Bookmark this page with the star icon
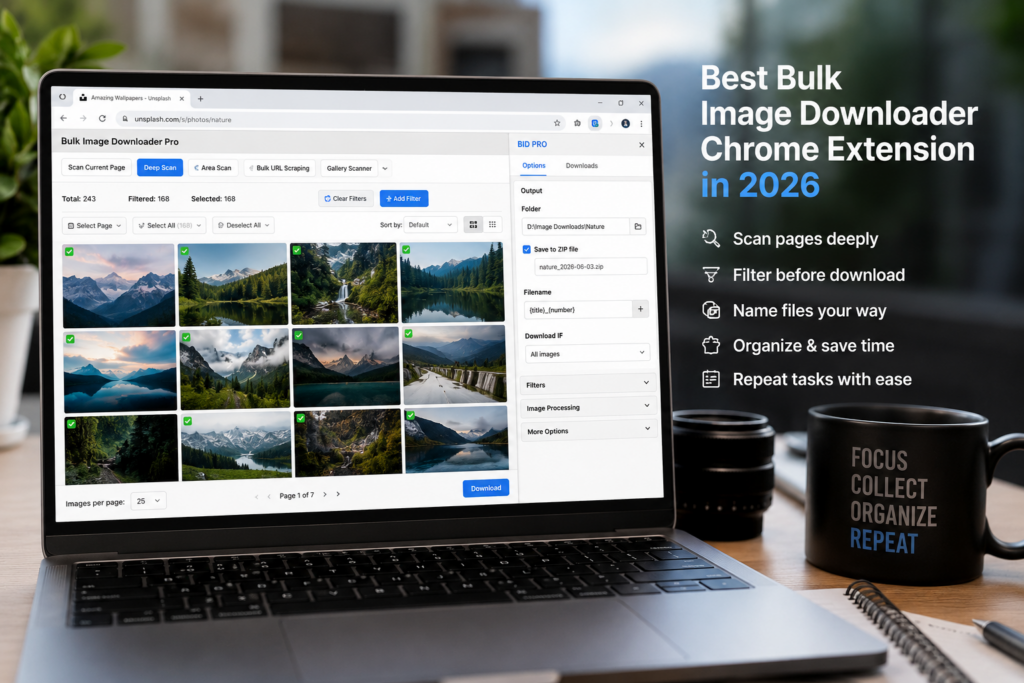1024x683 pixels. click(557, 123)
